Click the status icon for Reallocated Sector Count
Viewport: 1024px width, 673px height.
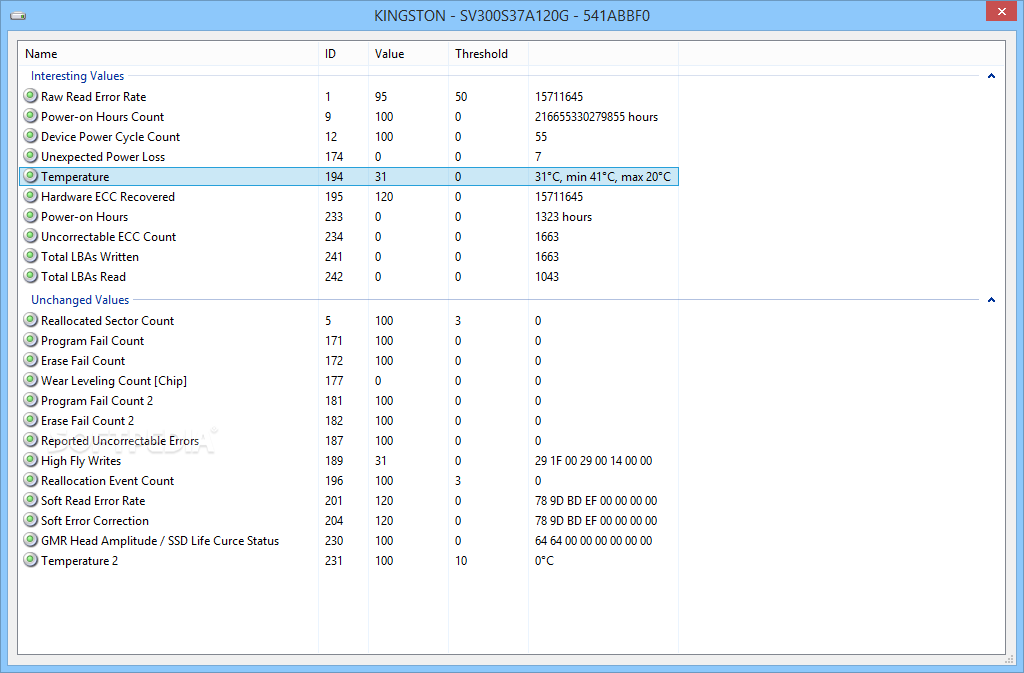31,321
